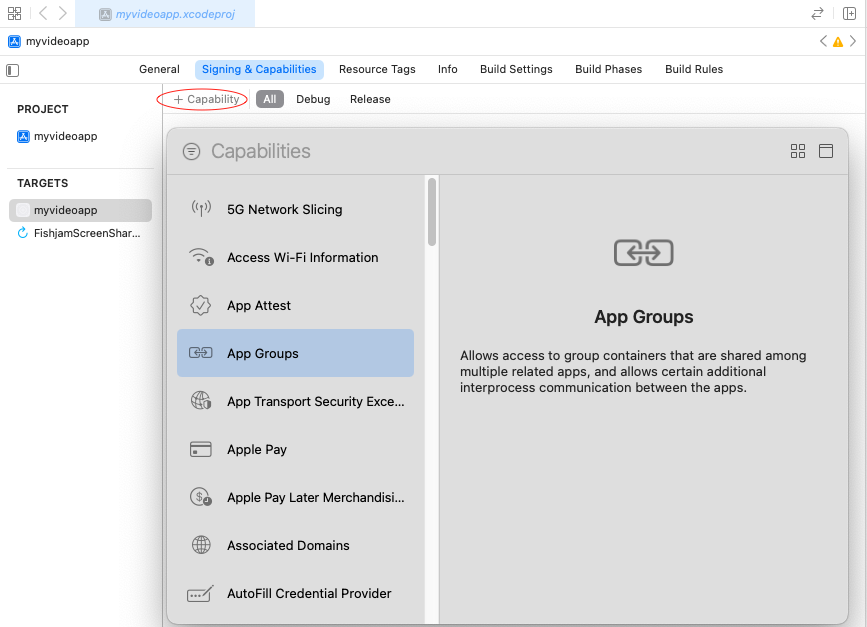Click the yellow warning triangle icon

[x=838, y=42]
